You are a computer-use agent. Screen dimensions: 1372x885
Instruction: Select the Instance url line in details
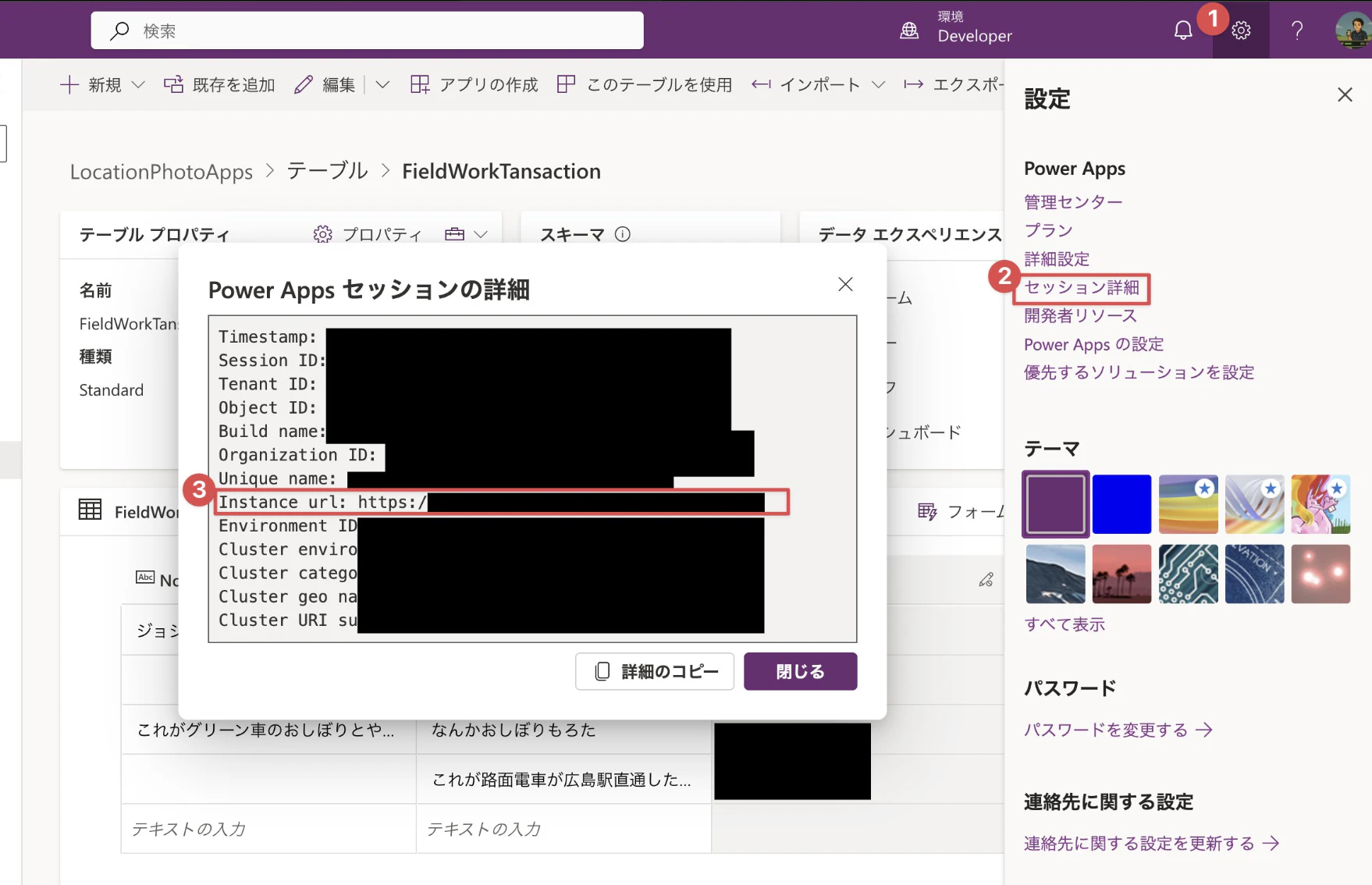[x=501, y=502]
